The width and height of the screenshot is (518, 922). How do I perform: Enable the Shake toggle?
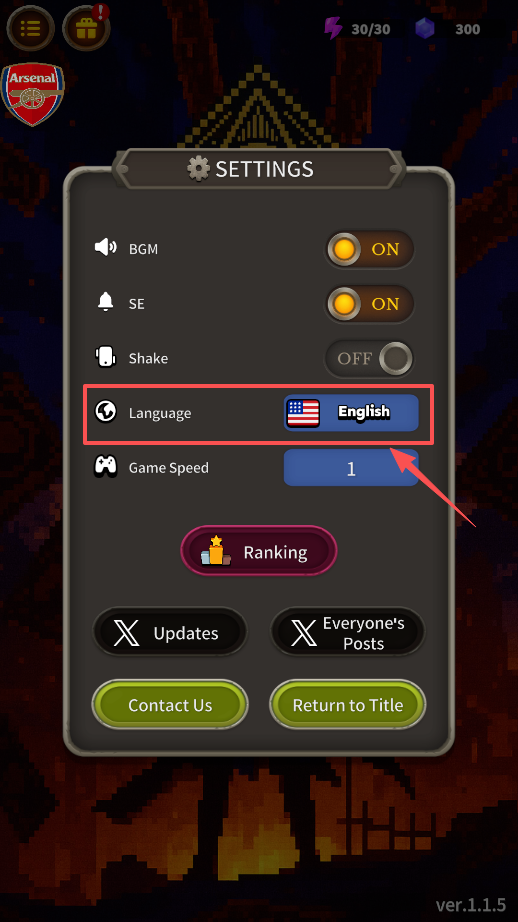click(369, 358)
